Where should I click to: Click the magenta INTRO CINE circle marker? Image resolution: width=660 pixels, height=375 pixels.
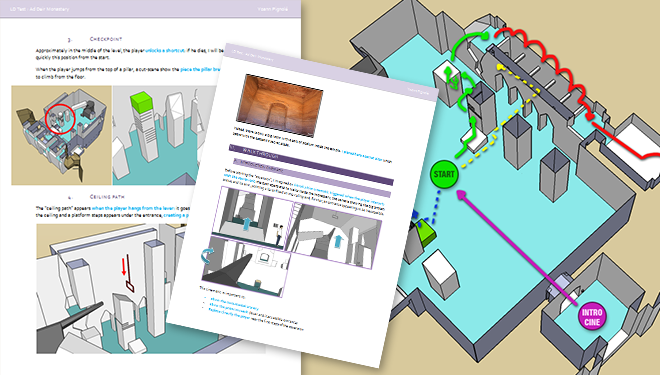point(592,317)
